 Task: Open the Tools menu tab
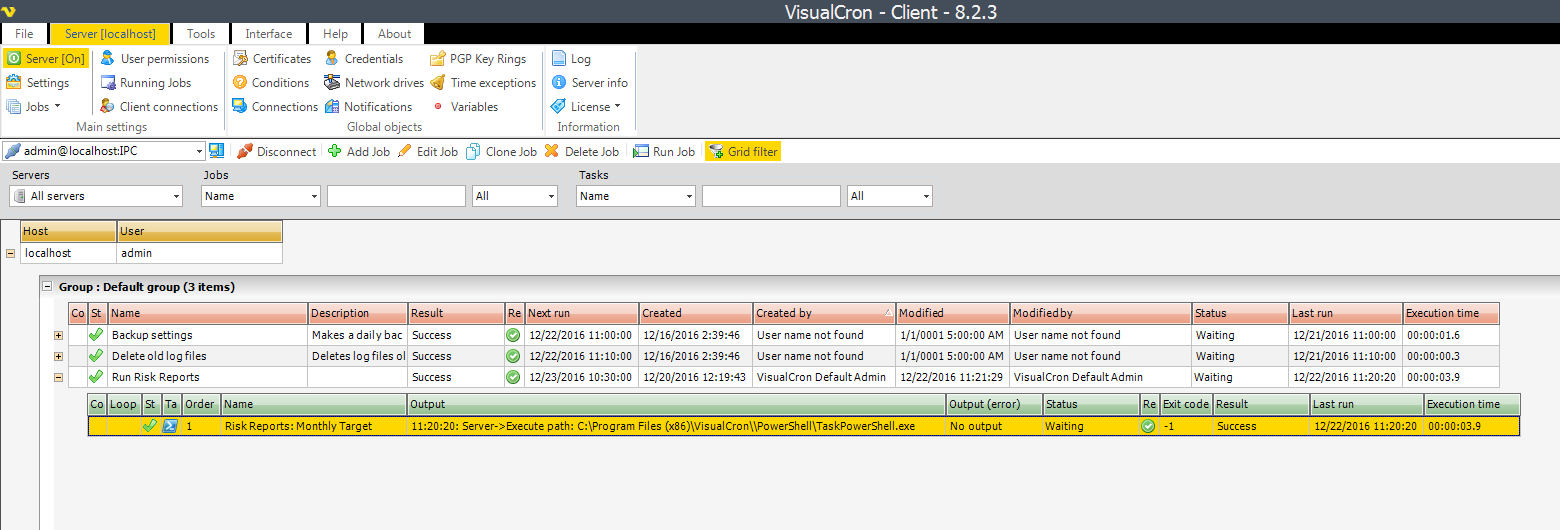coord(201,34)
